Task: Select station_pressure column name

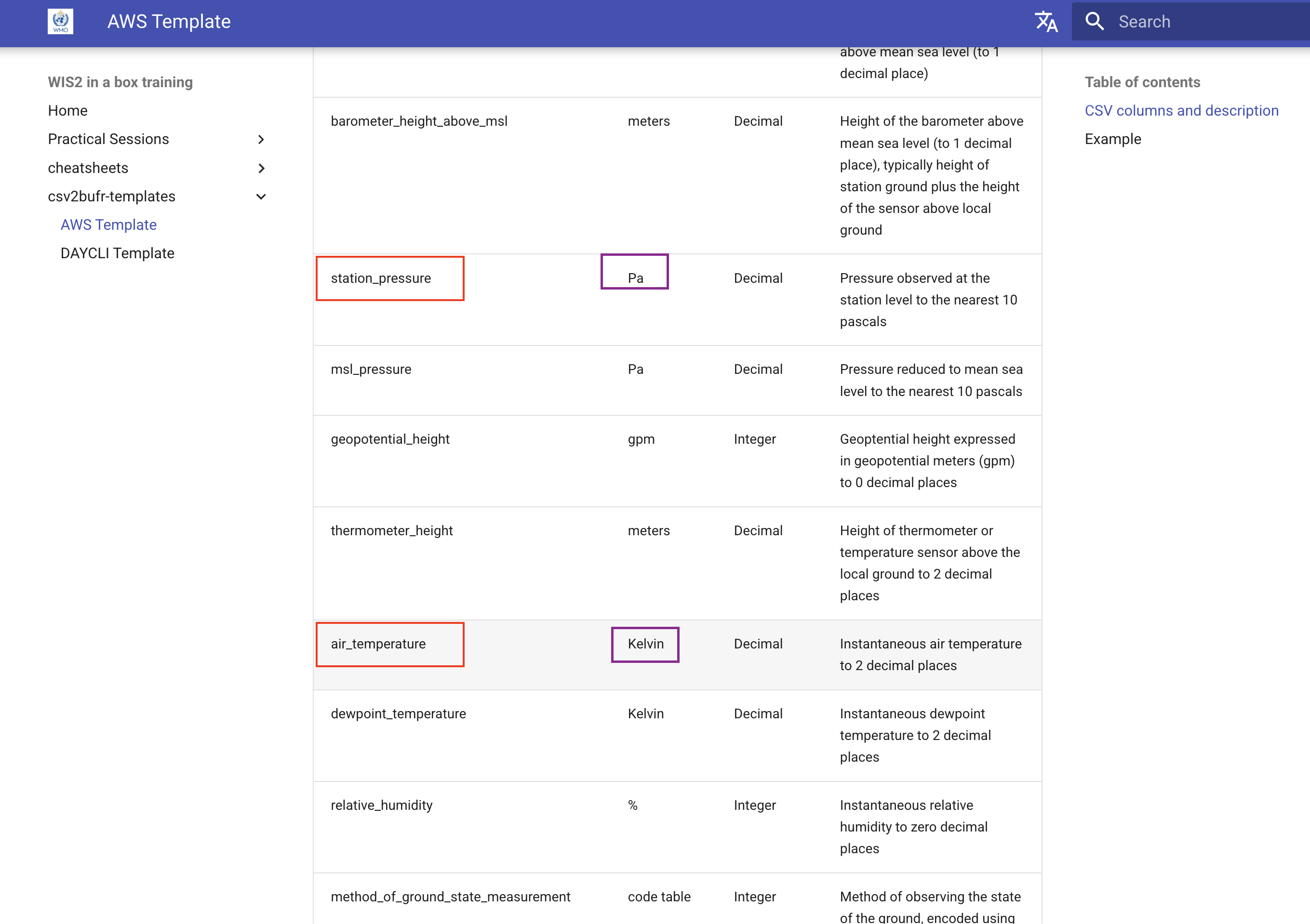Action: tap(381, 278)
